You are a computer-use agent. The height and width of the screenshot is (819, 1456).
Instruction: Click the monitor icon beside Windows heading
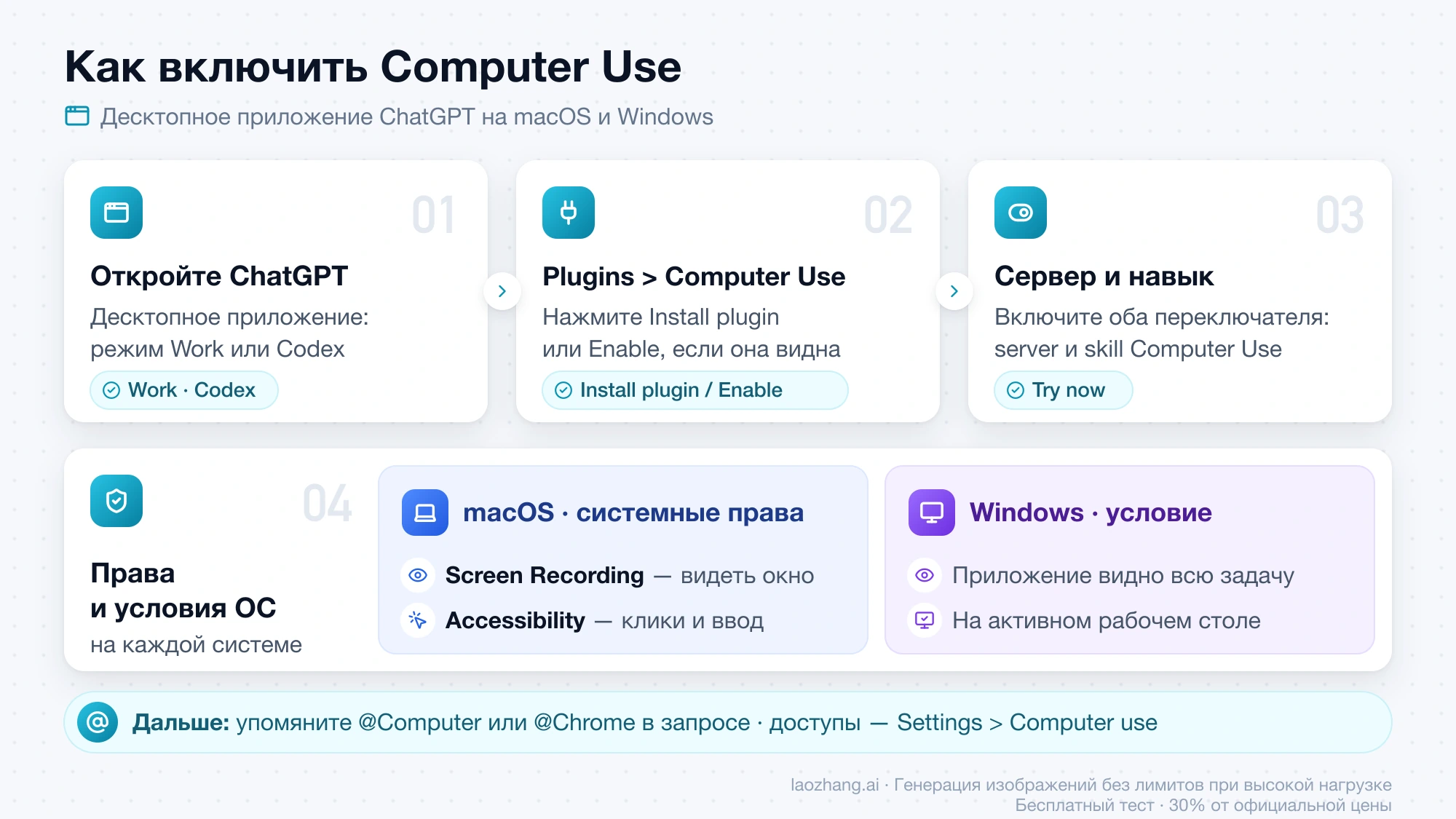pos(932,513)
